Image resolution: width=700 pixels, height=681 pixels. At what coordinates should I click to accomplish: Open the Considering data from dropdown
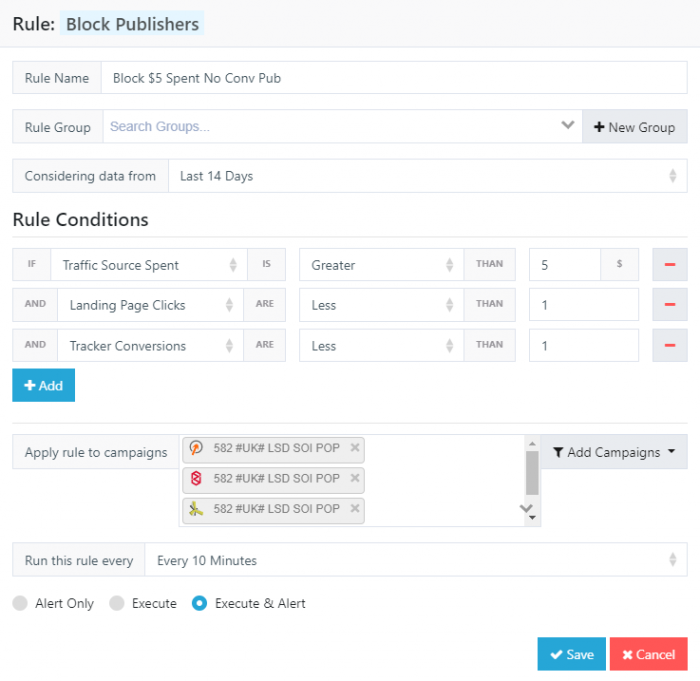coord(427,176)
